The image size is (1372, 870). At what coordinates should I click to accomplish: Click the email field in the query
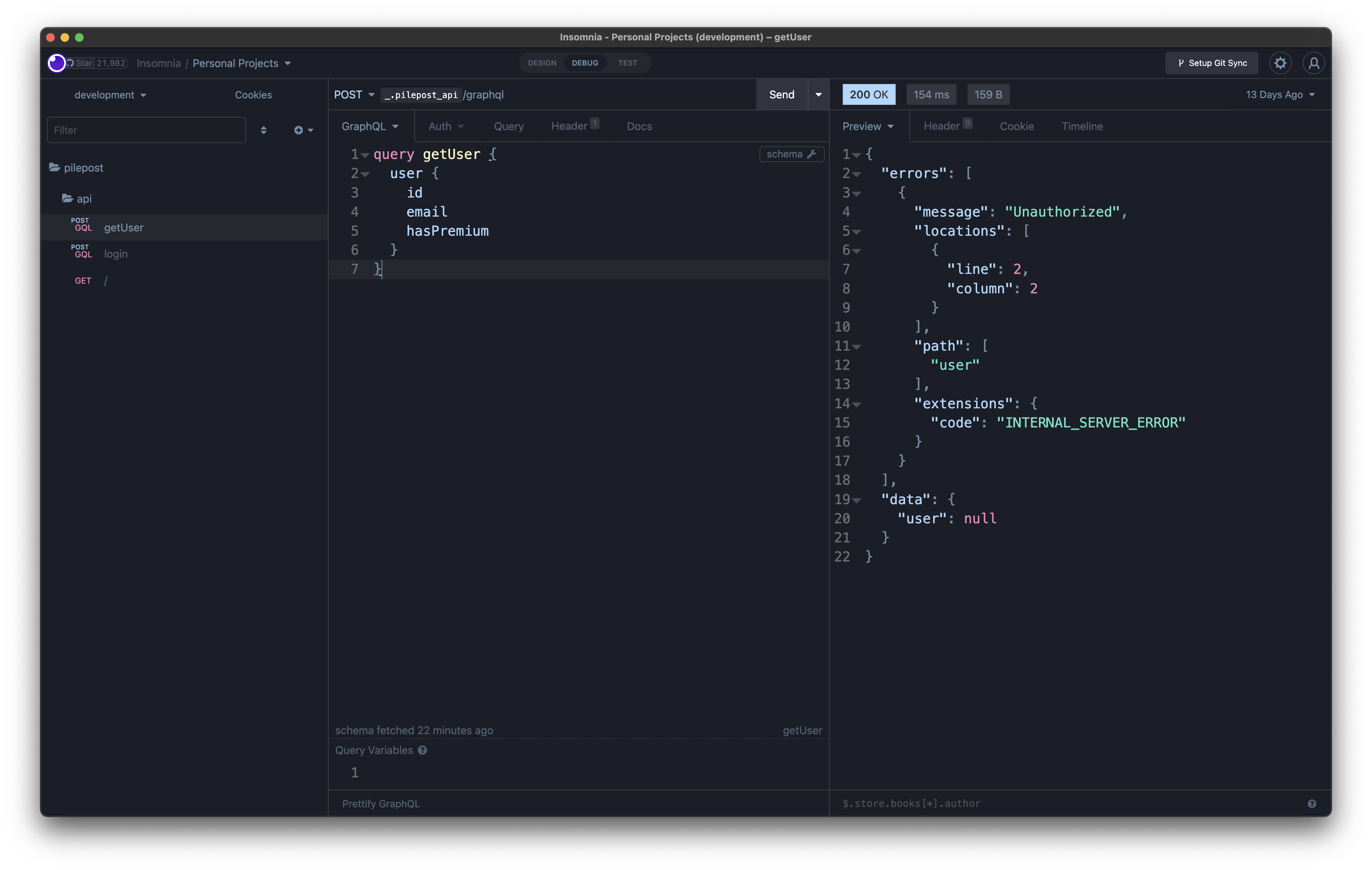coord(426,212)
